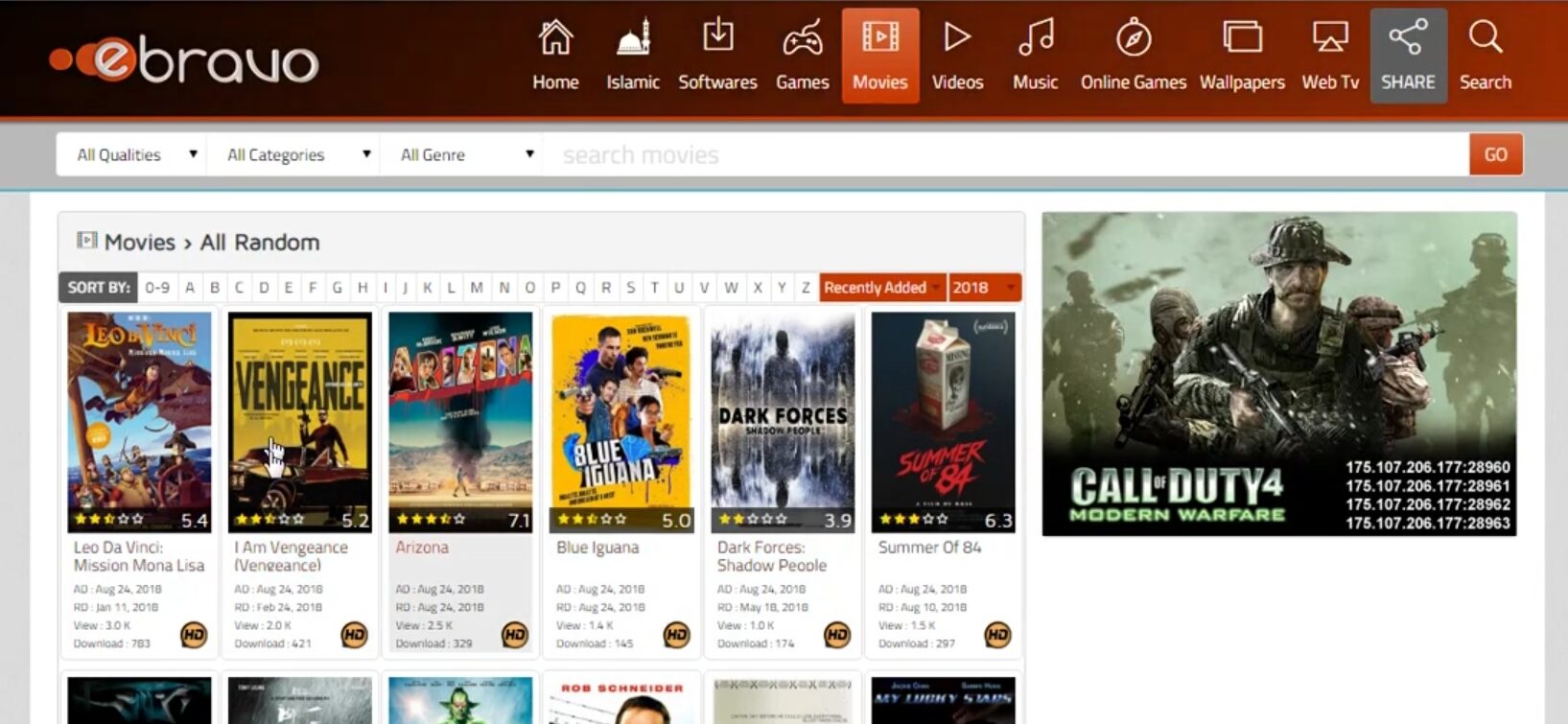Select the Games controller icon
The height and width of the screenshot is (724, 1568).
pos(802,38)
